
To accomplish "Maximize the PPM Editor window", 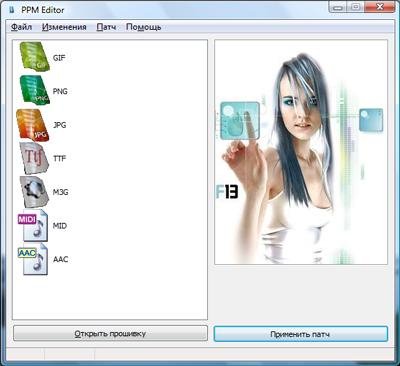I will tap(355, 7).
